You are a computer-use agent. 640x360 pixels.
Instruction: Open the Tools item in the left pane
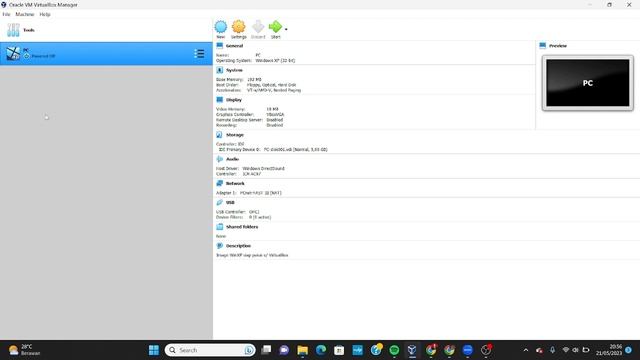[106, 30]
